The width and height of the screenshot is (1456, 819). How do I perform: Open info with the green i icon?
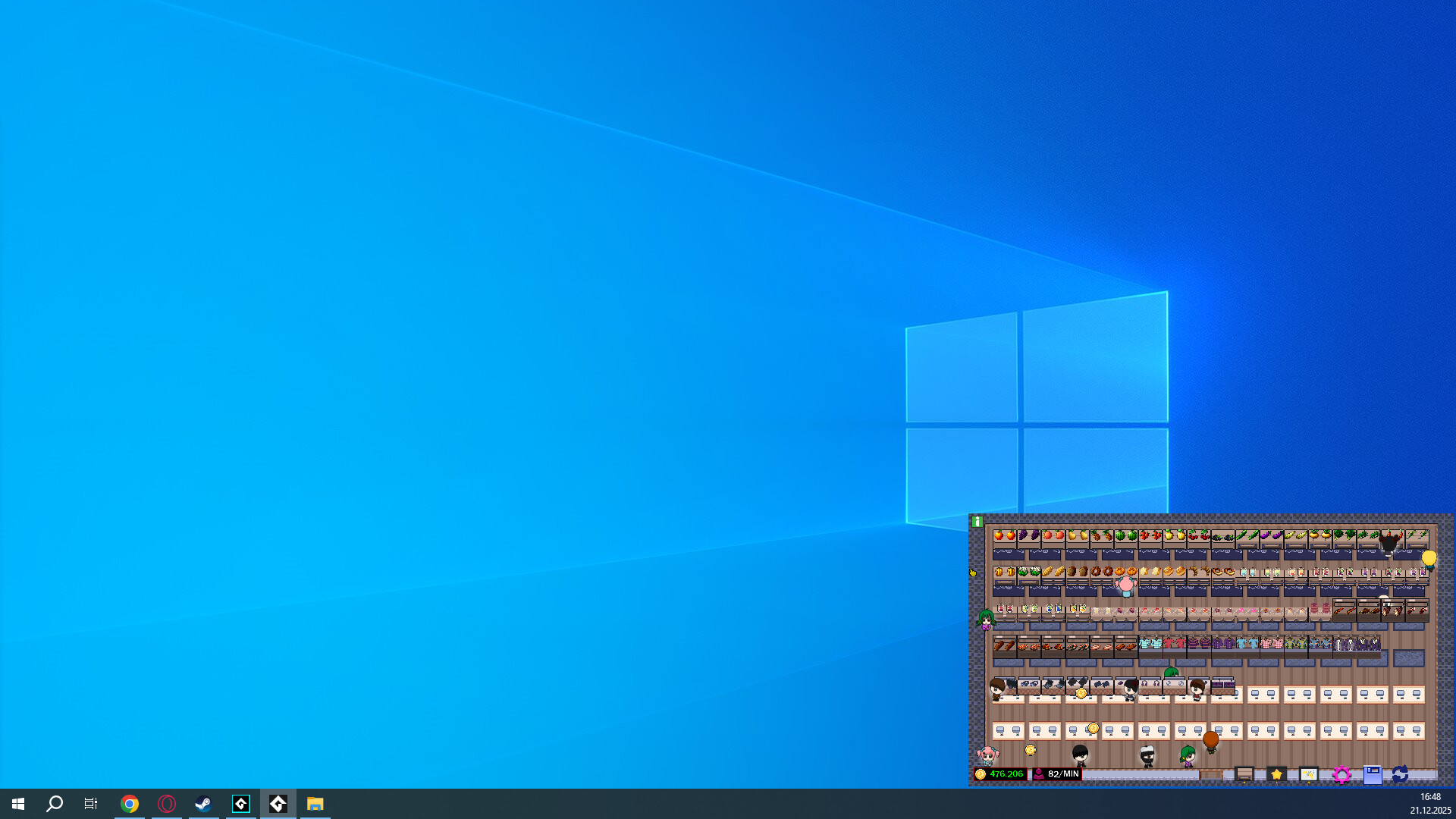point(977,521)
